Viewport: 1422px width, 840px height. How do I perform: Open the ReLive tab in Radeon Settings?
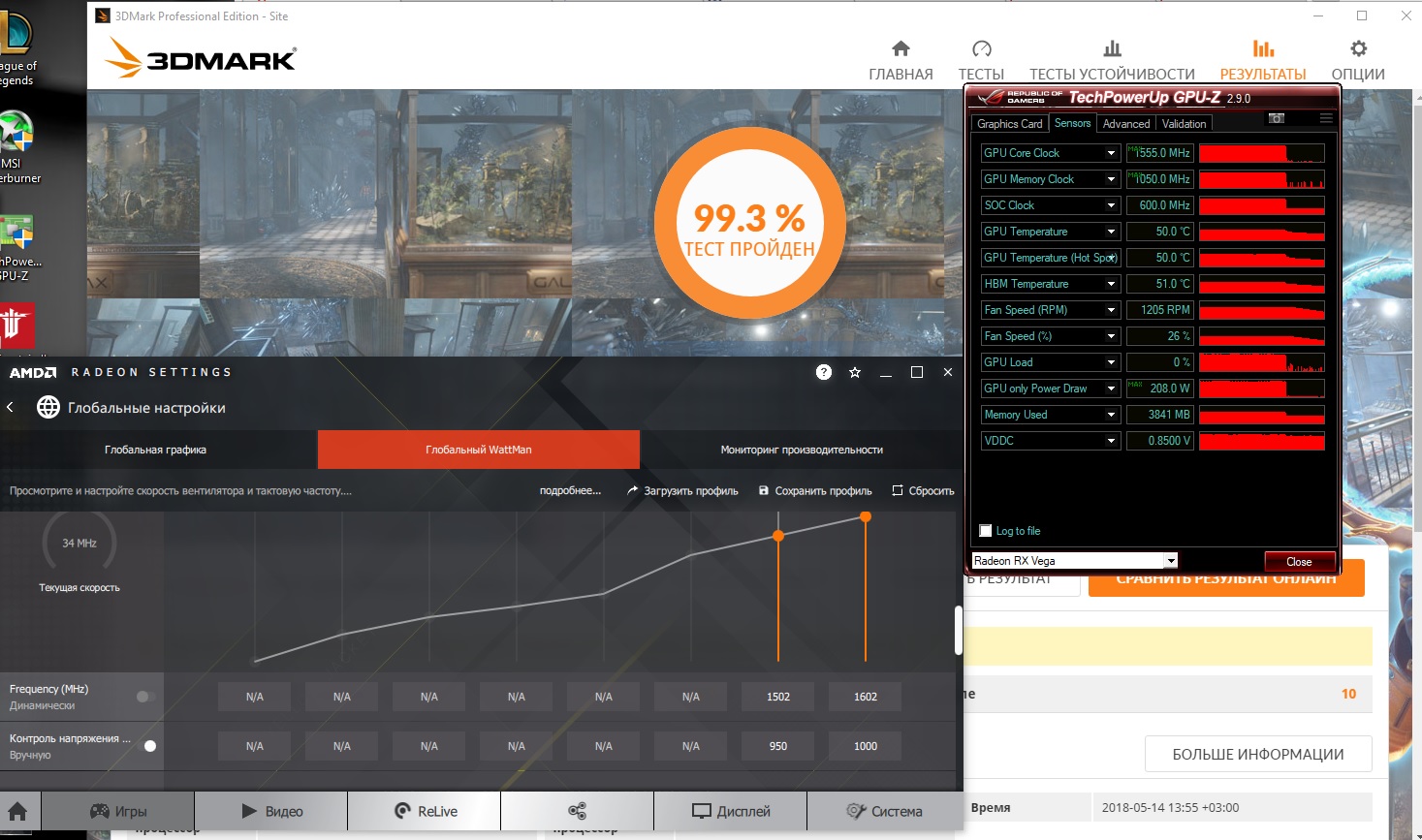coord(425,811)
